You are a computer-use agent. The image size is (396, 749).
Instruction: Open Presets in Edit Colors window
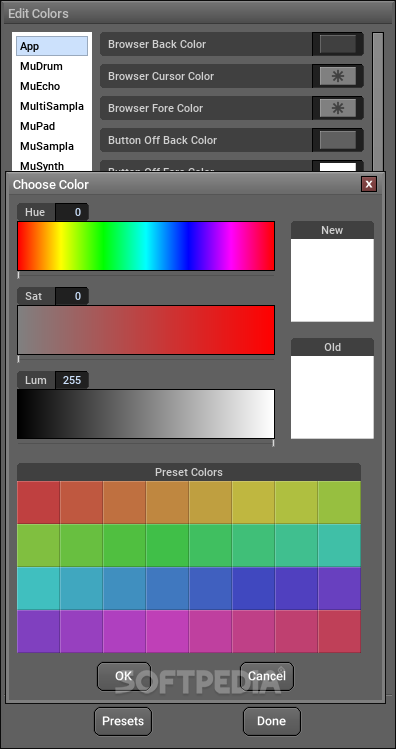[123, 721]
